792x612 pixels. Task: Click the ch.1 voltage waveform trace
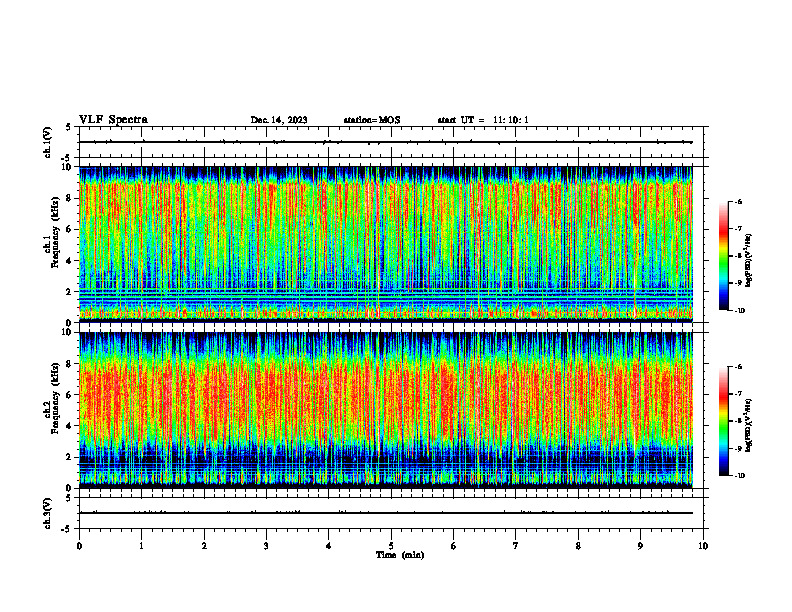pos(386,142)
